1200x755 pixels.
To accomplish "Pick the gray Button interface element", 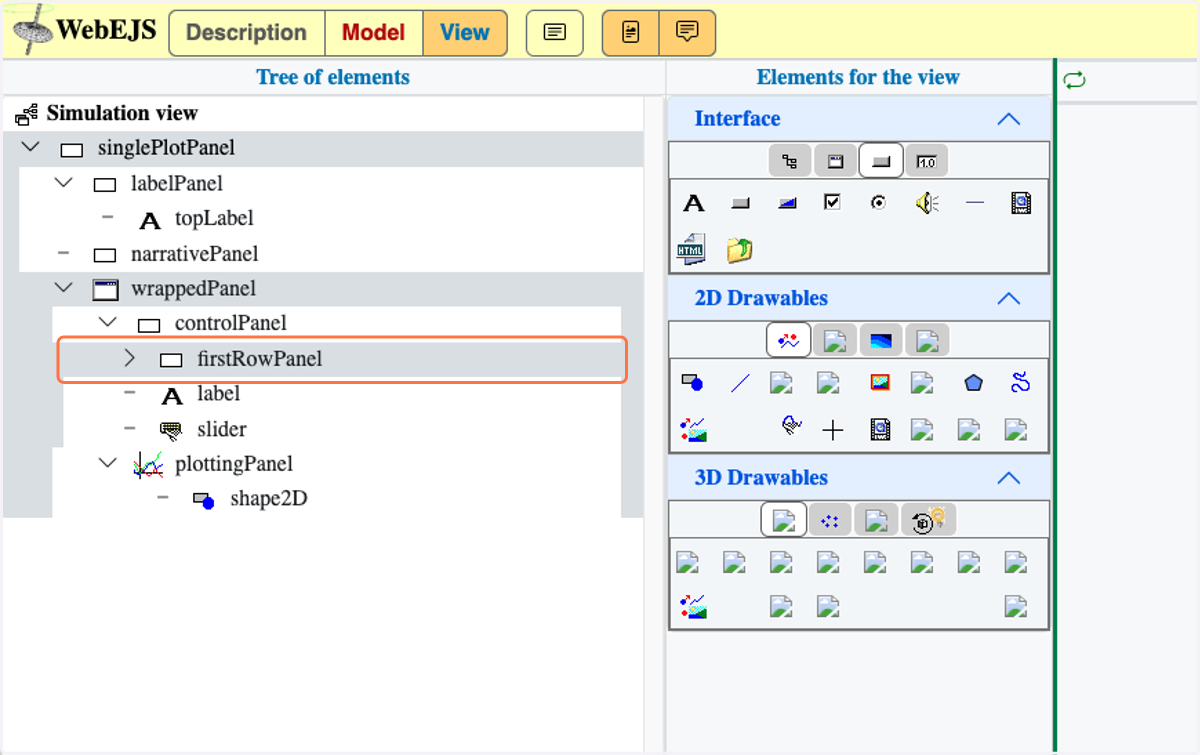I will tap(741, 203).
